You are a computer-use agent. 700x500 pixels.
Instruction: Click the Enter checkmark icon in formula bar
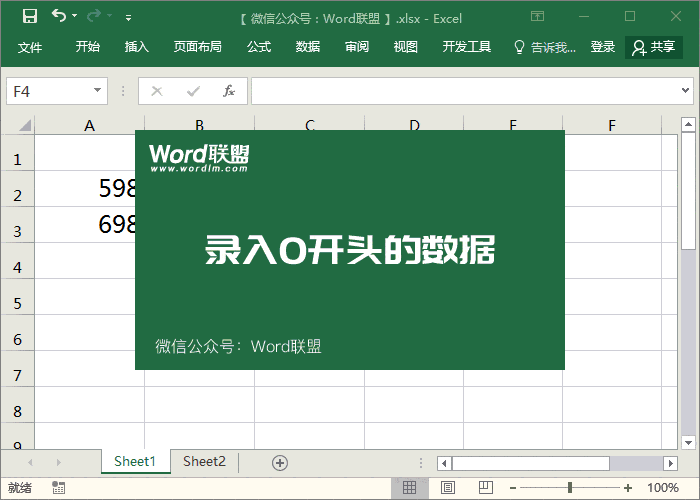click(x=193, y=92)
